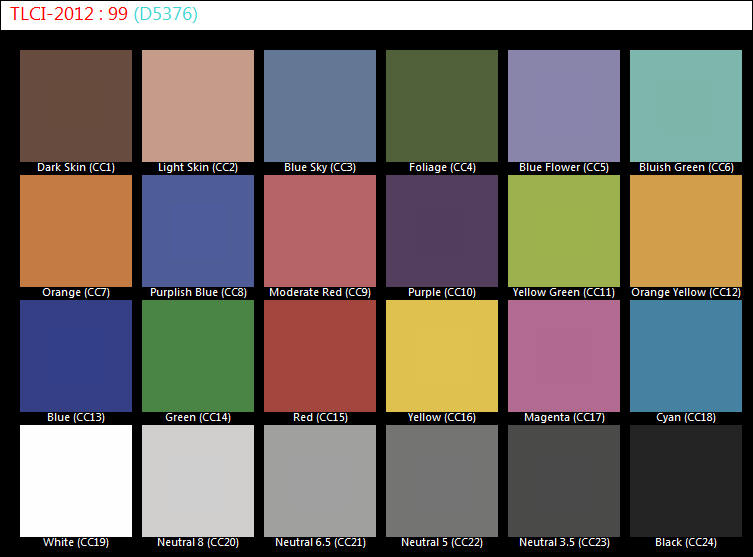Select the Magenta (CC17) patch
753x557 pixels.
[564, 356]
